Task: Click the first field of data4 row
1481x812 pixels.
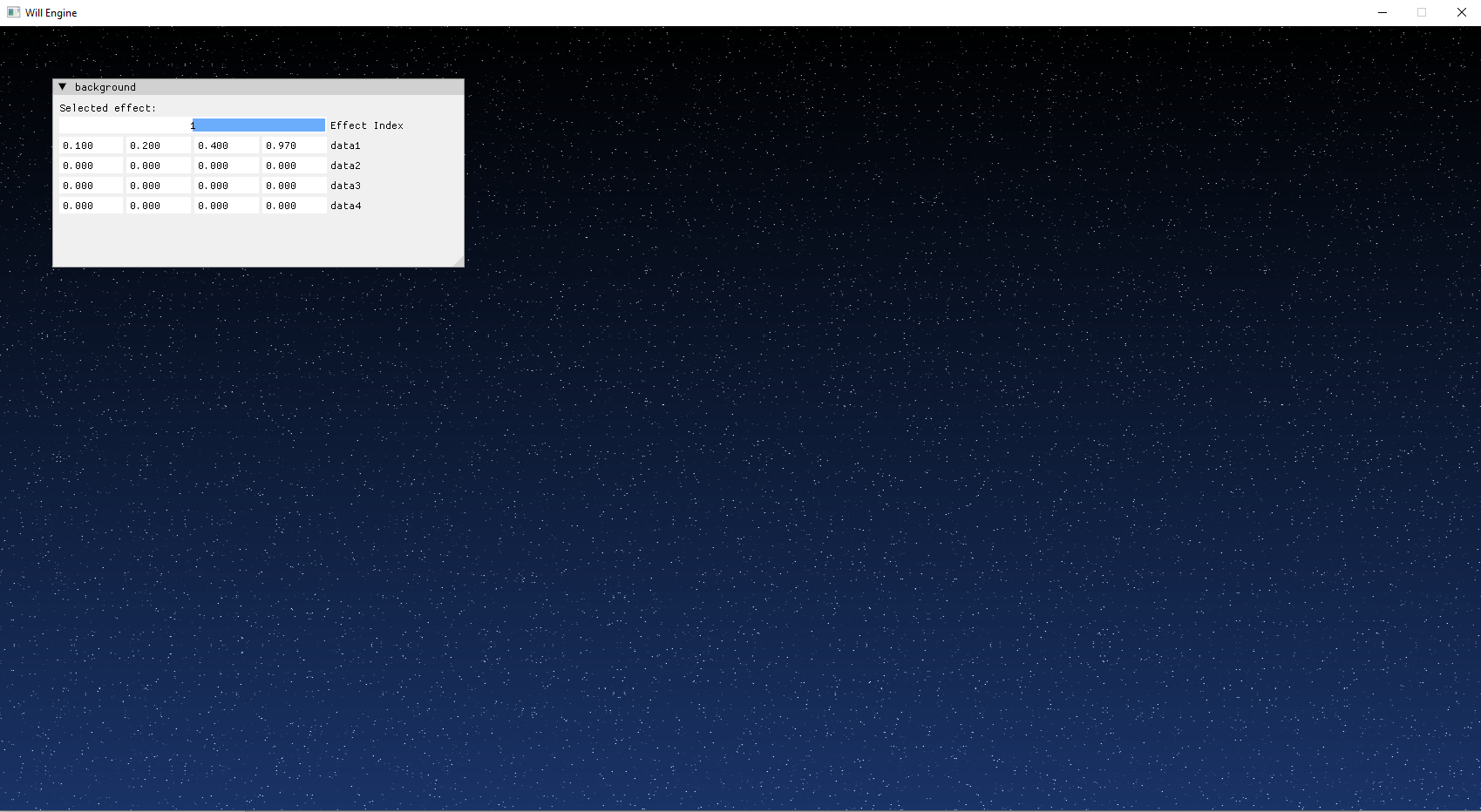Action: tap(90, 206)
